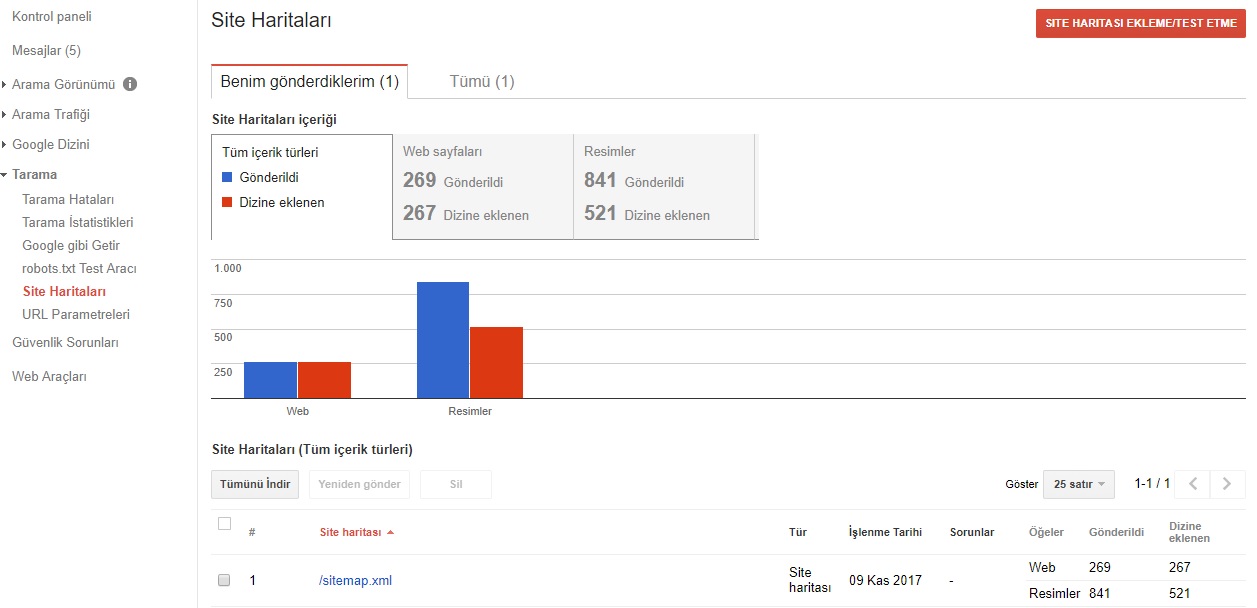
Task: Open URL Parametreleri page
Action: [76, 315]
